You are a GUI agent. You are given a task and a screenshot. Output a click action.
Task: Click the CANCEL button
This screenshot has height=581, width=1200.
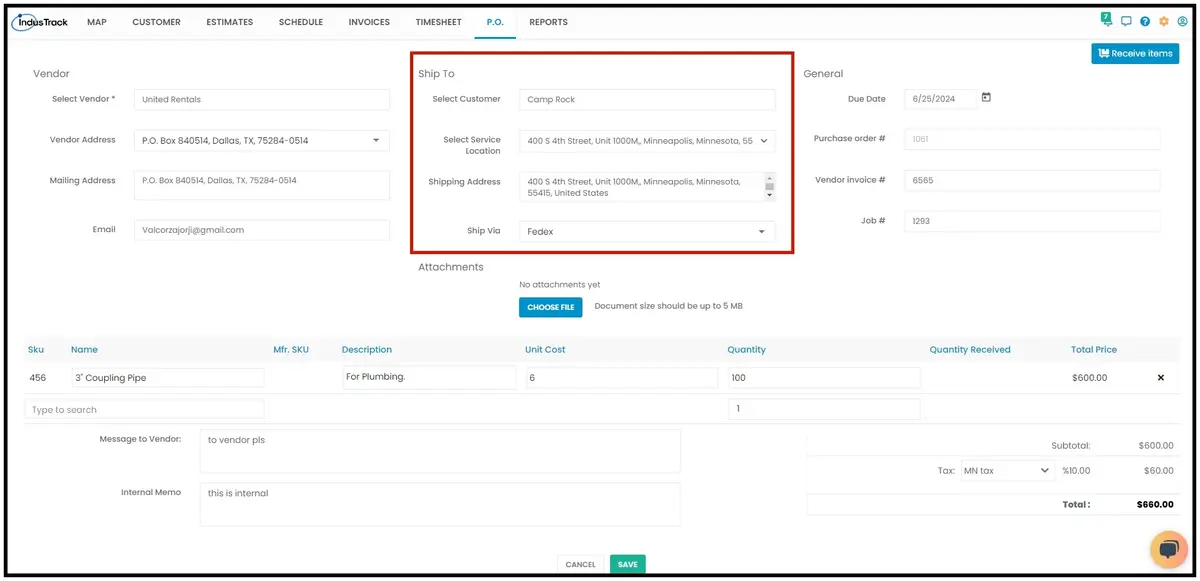tap(580, 564)
